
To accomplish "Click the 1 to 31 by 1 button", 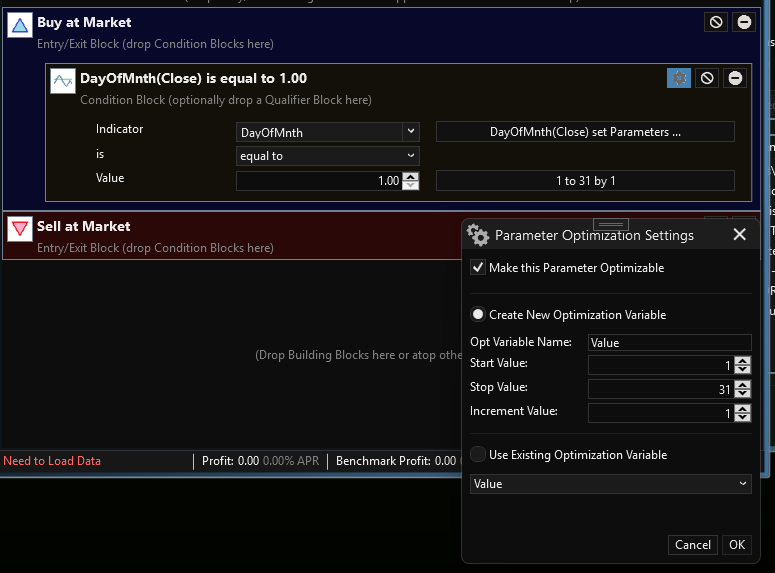I will pyautogui.click(x=585, y=181).
